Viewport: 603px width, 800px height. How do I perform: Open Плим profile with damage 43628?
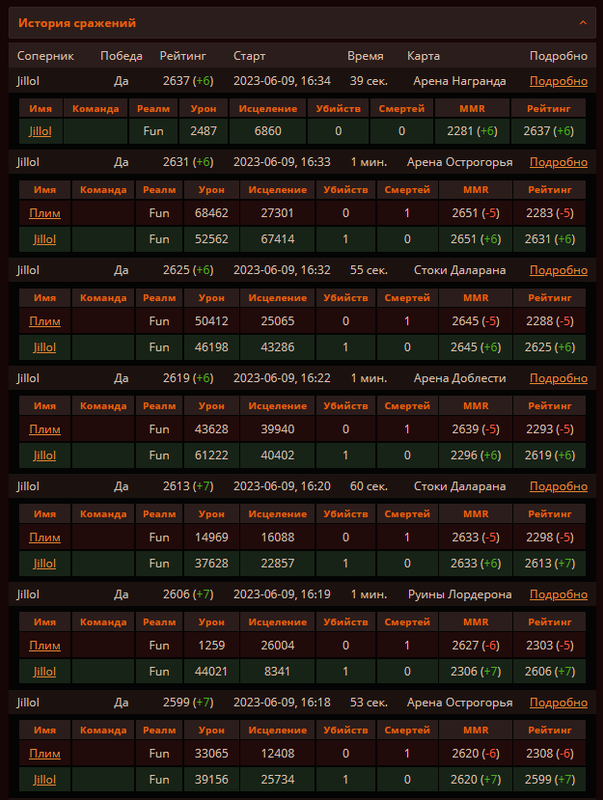pos(45,429)
